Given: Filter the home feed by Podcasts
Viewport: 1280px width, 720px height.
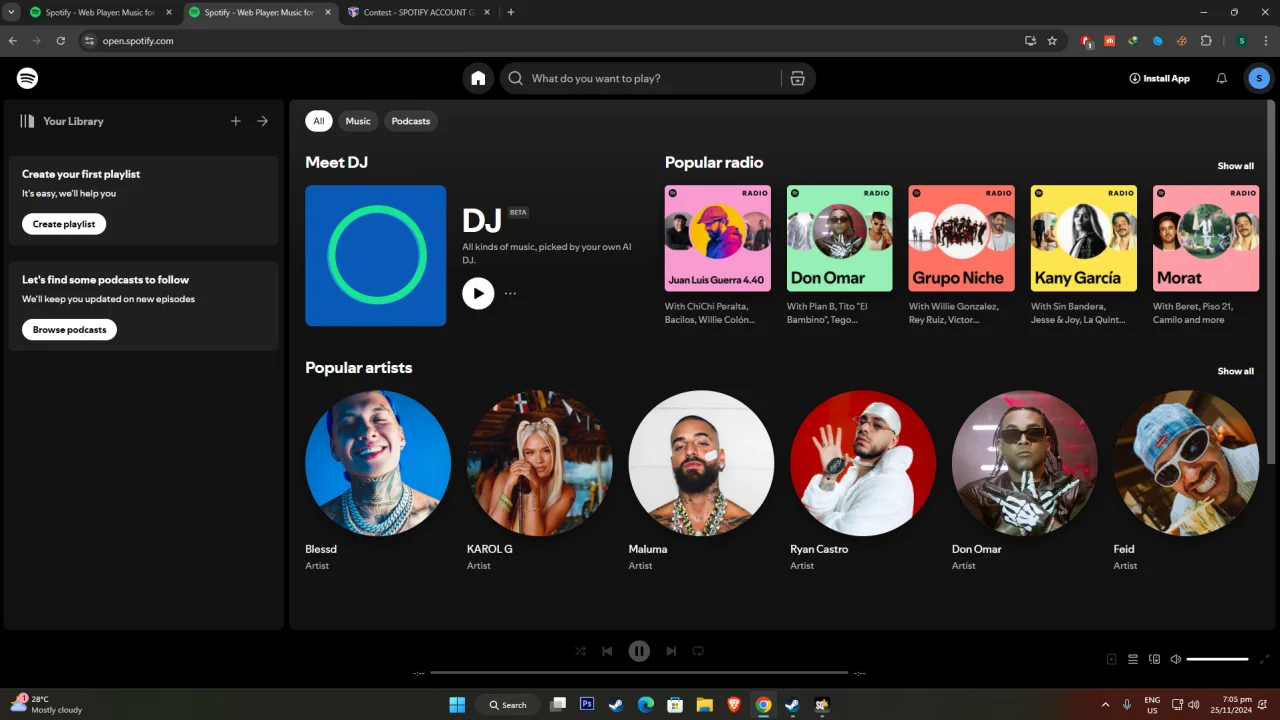Looking at the screenshot, I should pyautogui.click(x=411, y=121).
